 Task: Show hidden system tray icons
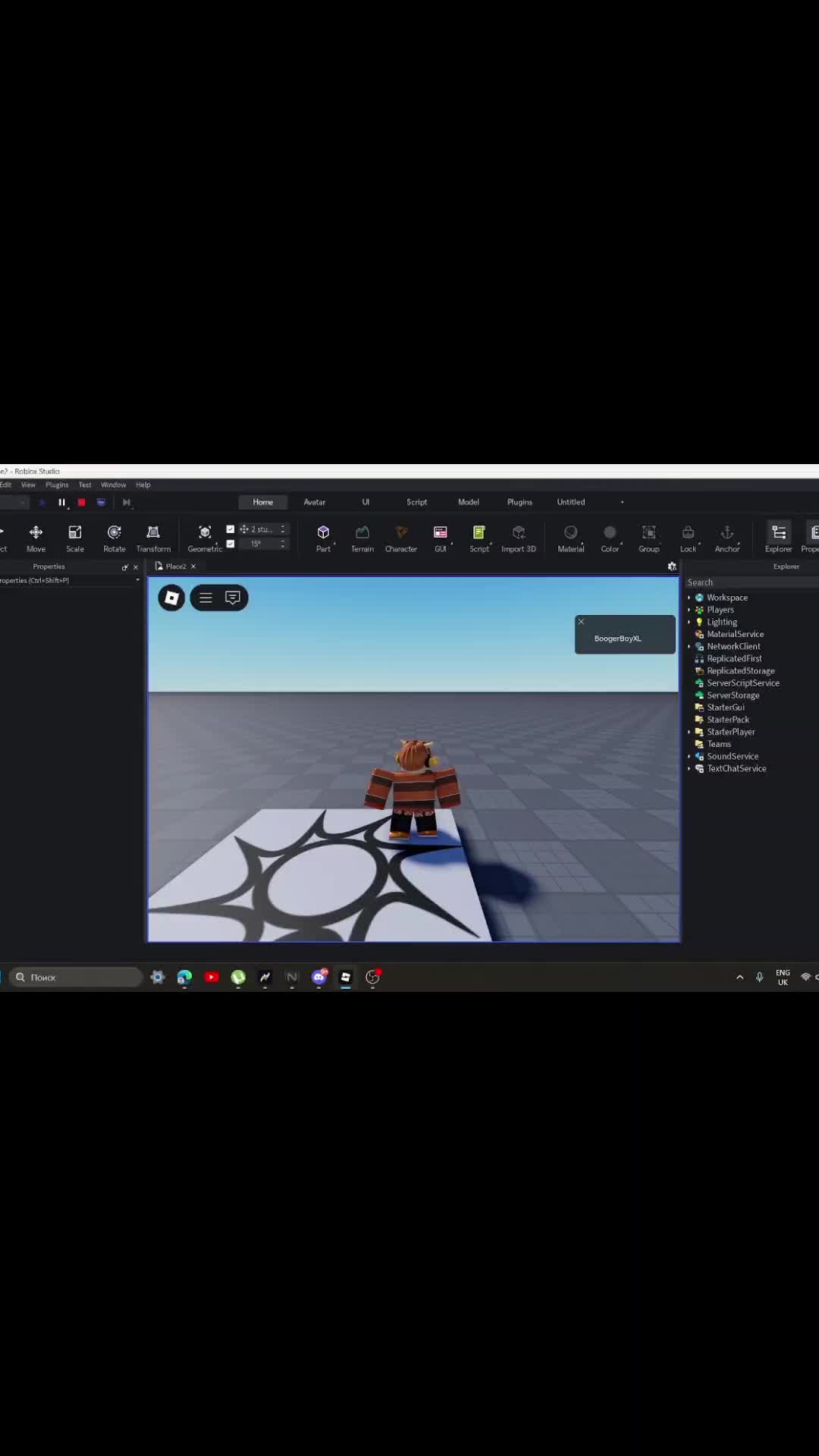740,977
